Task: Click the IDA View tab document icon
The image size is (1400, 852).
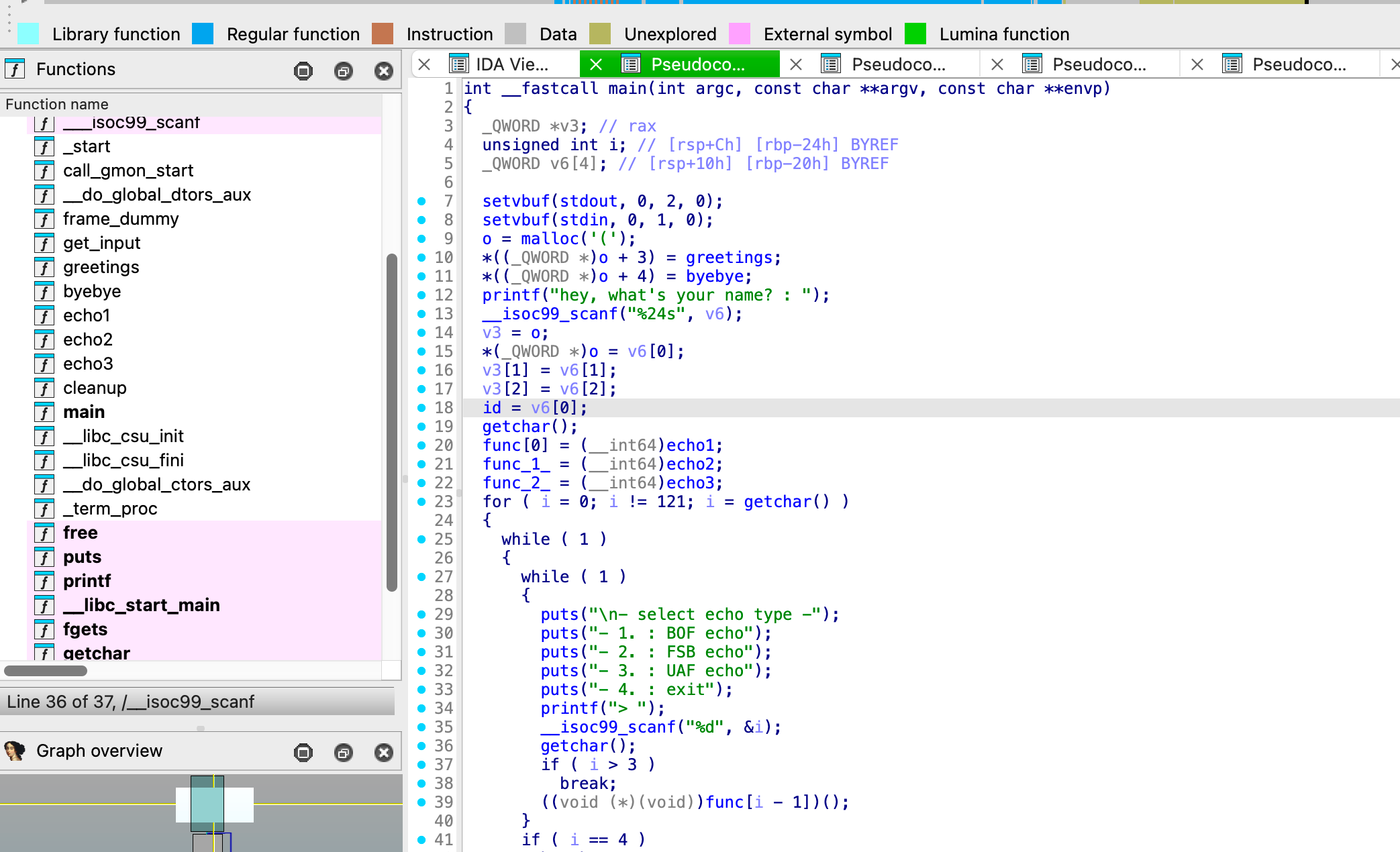Action: (459, 64)
